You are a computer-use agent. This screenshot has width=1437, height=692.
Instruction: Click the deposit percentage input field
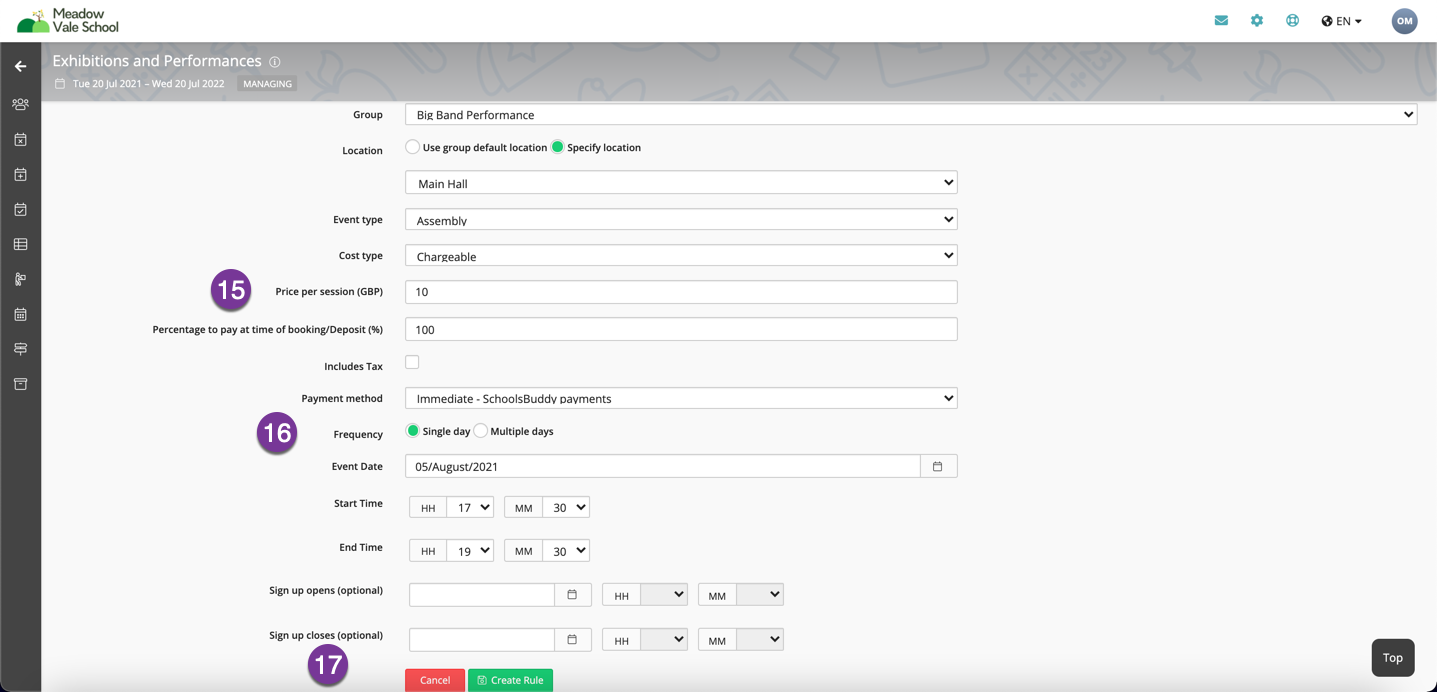tap(681, 329)
